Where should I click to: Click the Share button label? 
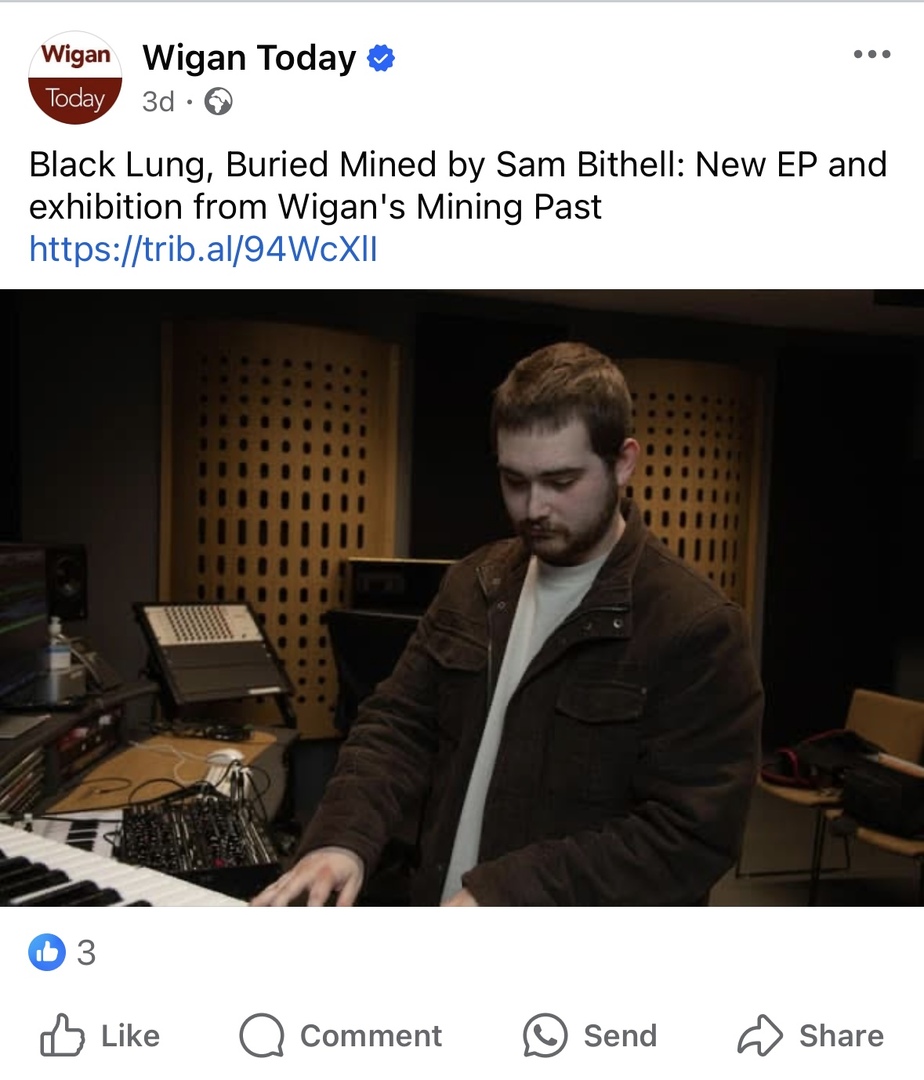pyautogui.click(x=841, y=1035)
